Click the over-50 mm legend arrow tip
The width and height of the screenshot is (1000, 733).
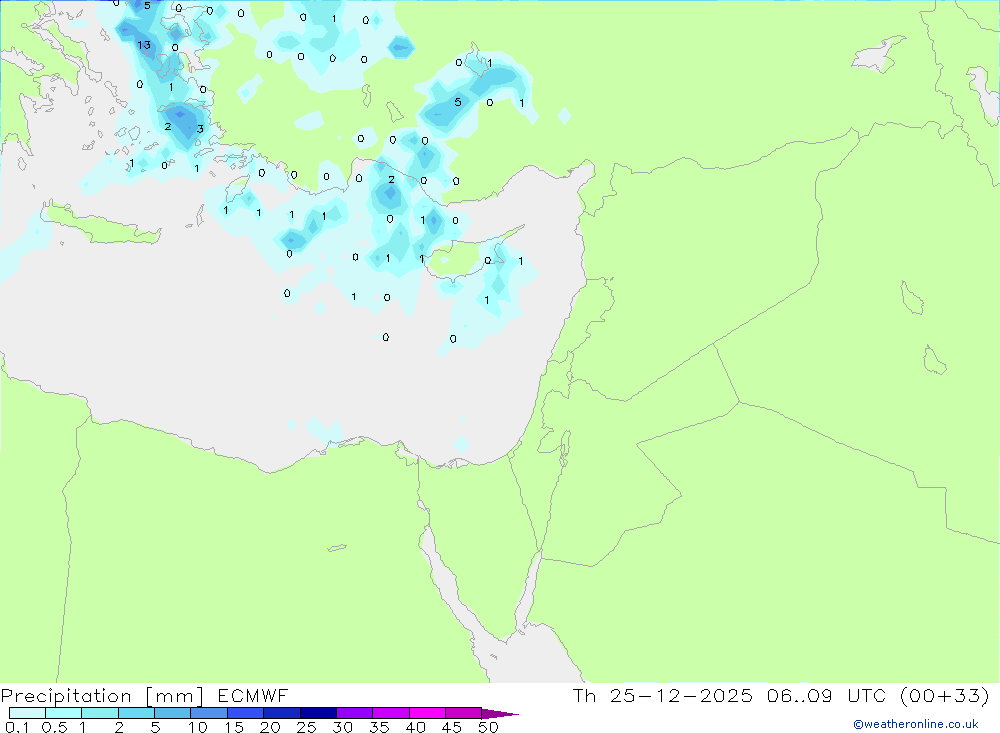coord(500,713)
